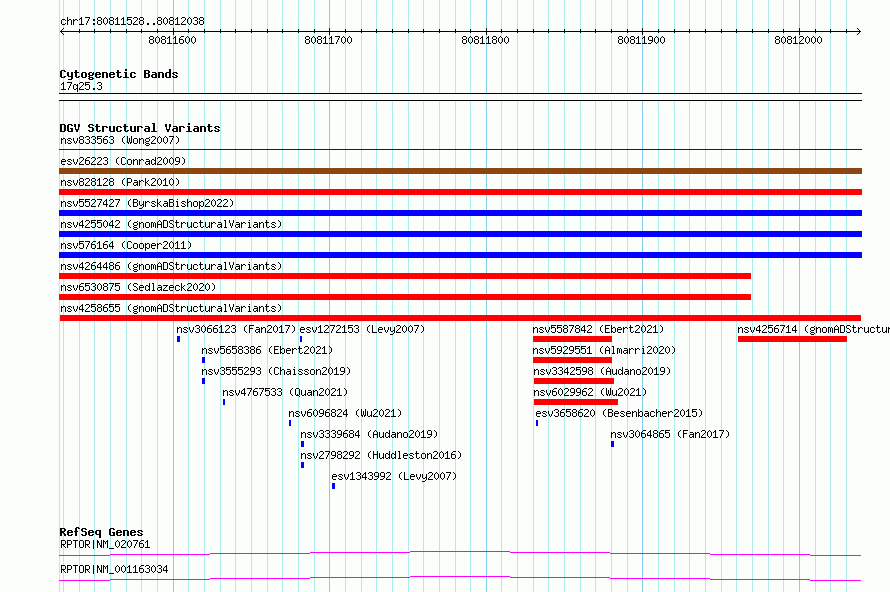Click blue marker under nsv2798292 Huddleston2016

pos(303,465)
